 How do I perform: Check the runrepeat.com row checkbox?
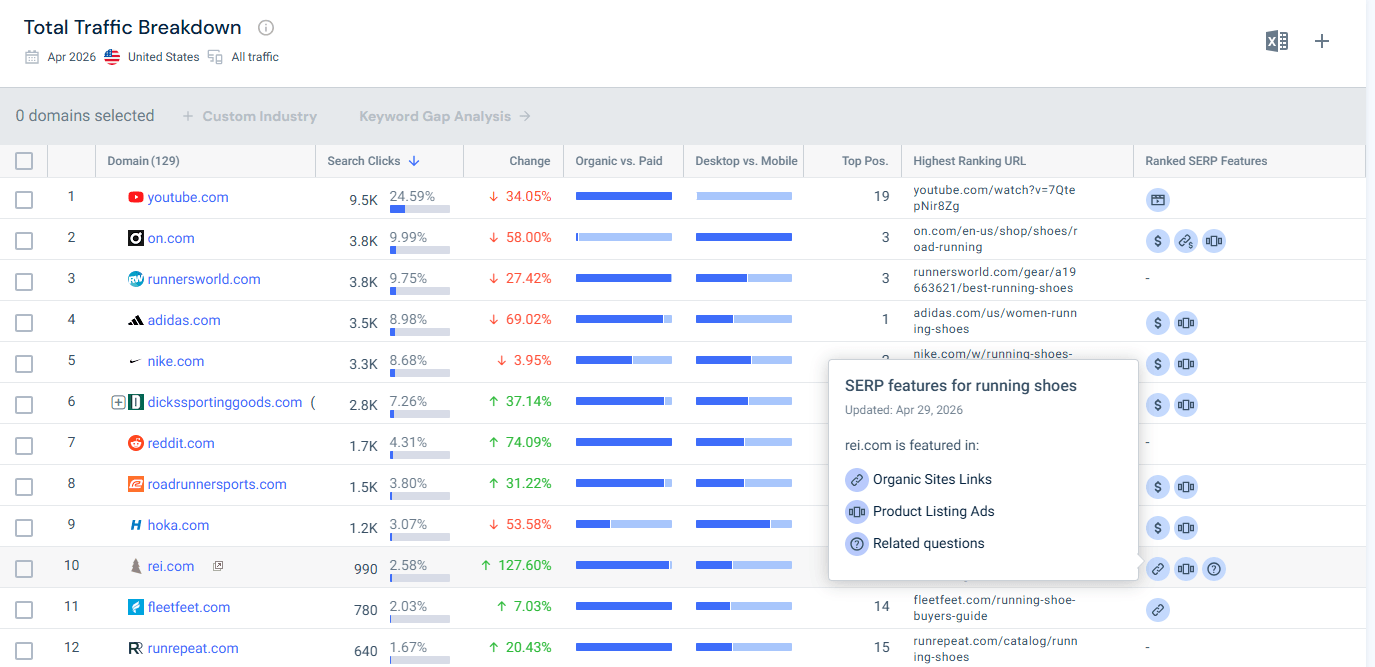pos(24,651)
